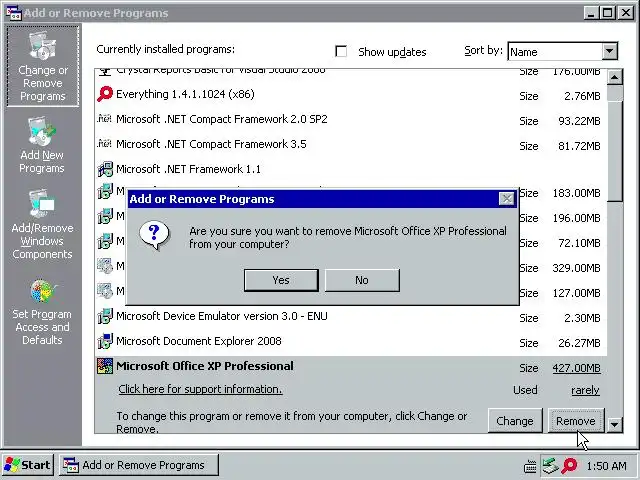Select Microsoft .NET Compact Framework 2.0 SP2
The width and height of the screenshot is (640, 480).
coord(351,119)
